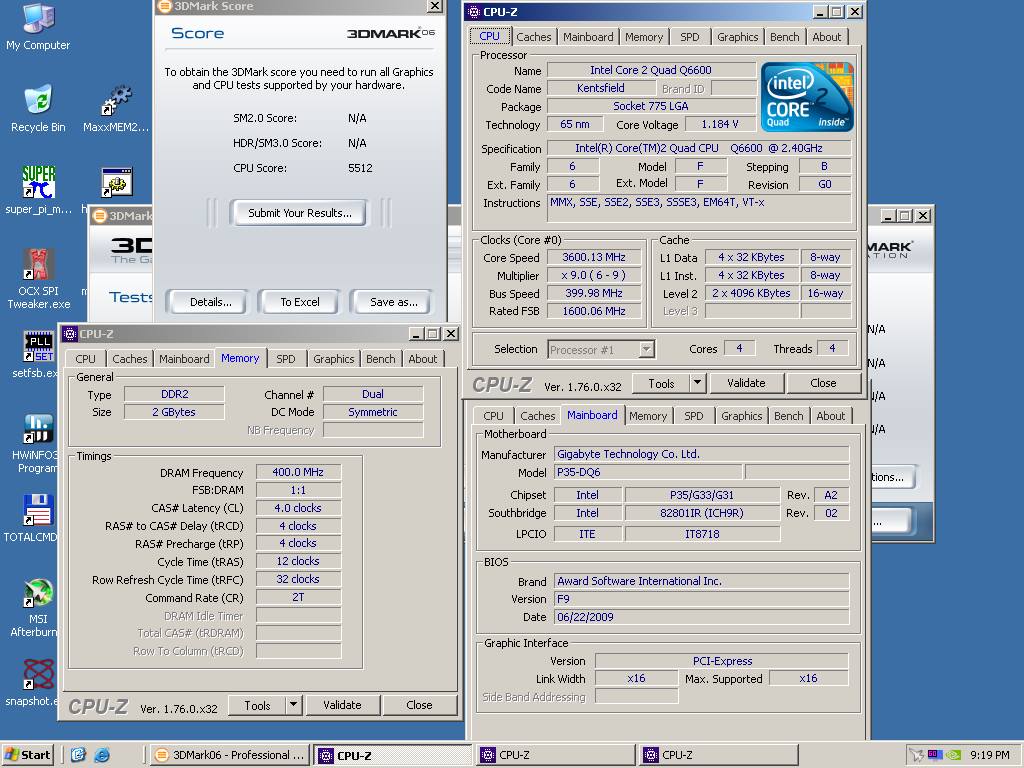Click motherboard Model field P35-DQ6
Screen dimensions: 1024x768
[x=648, y=472]
